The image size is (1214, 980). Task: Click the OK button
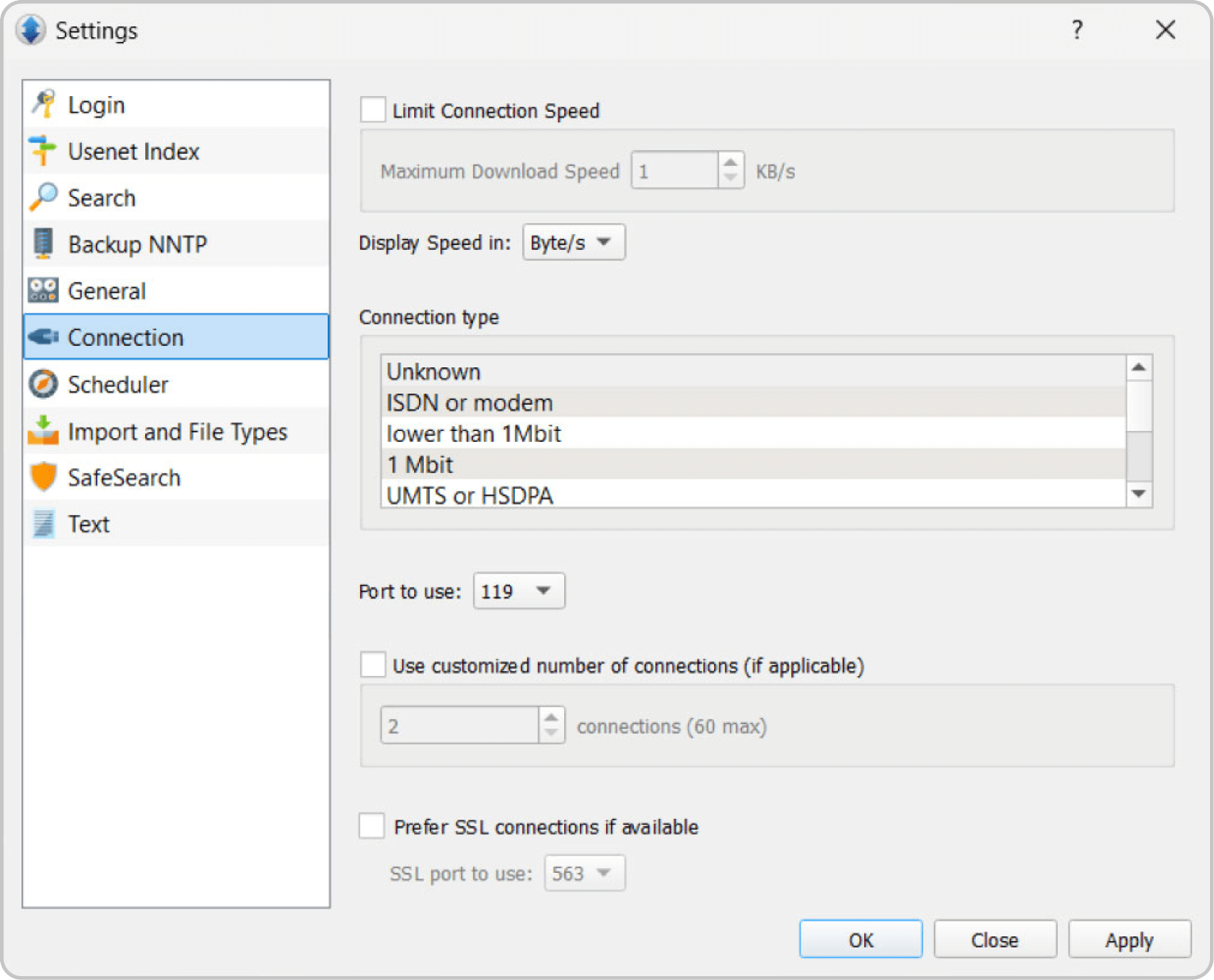(860, 939)
